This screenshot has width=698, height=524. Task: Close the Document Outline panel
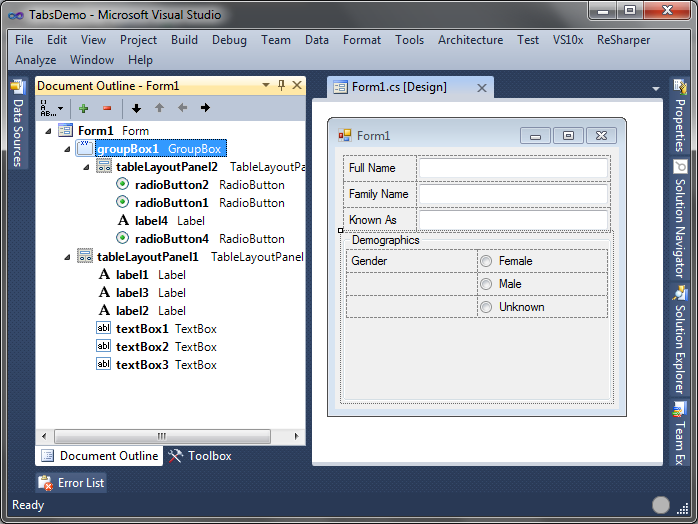pyautogui.click(x=296, y=85)
